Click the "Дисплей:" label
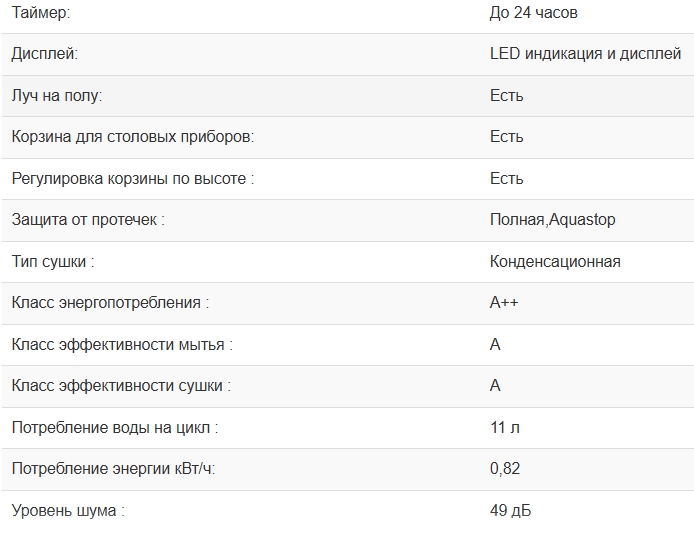The height and width of the screenshot is (540, 694). click(44, 54)
